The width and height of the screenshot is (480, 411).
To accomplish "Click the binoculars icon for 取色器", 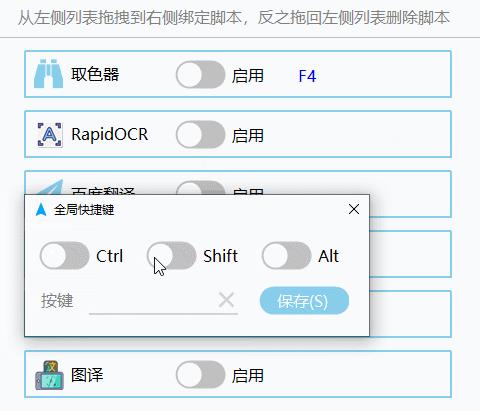I will (49, 74).
